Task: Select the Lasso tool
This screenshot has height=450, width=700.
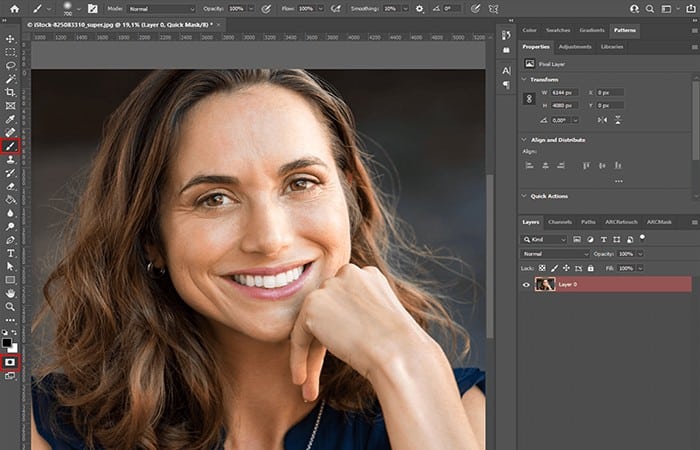Action: point(10,66)
